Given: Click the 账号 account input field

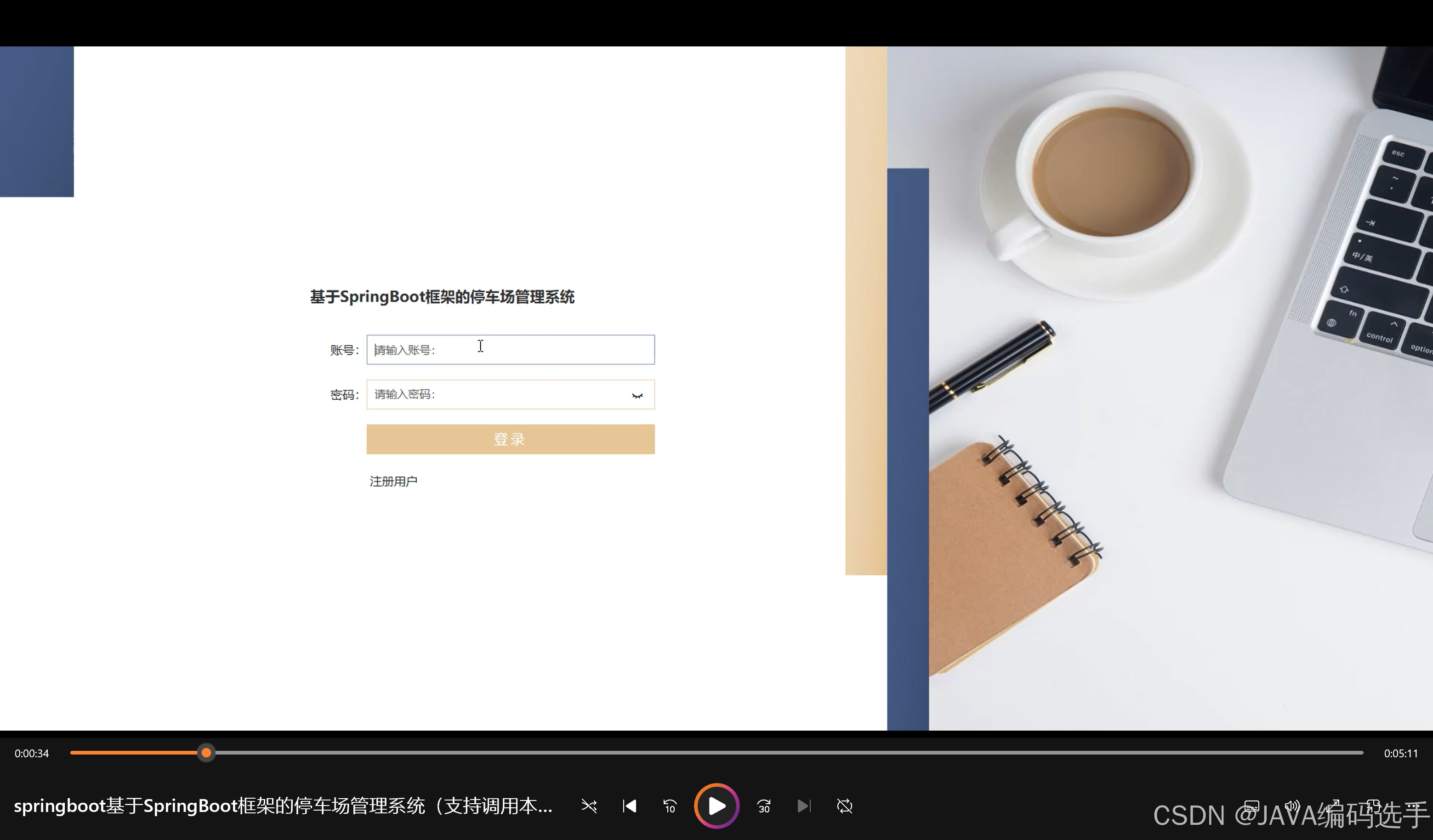Looking at the screenshot, I should [510, 349].
